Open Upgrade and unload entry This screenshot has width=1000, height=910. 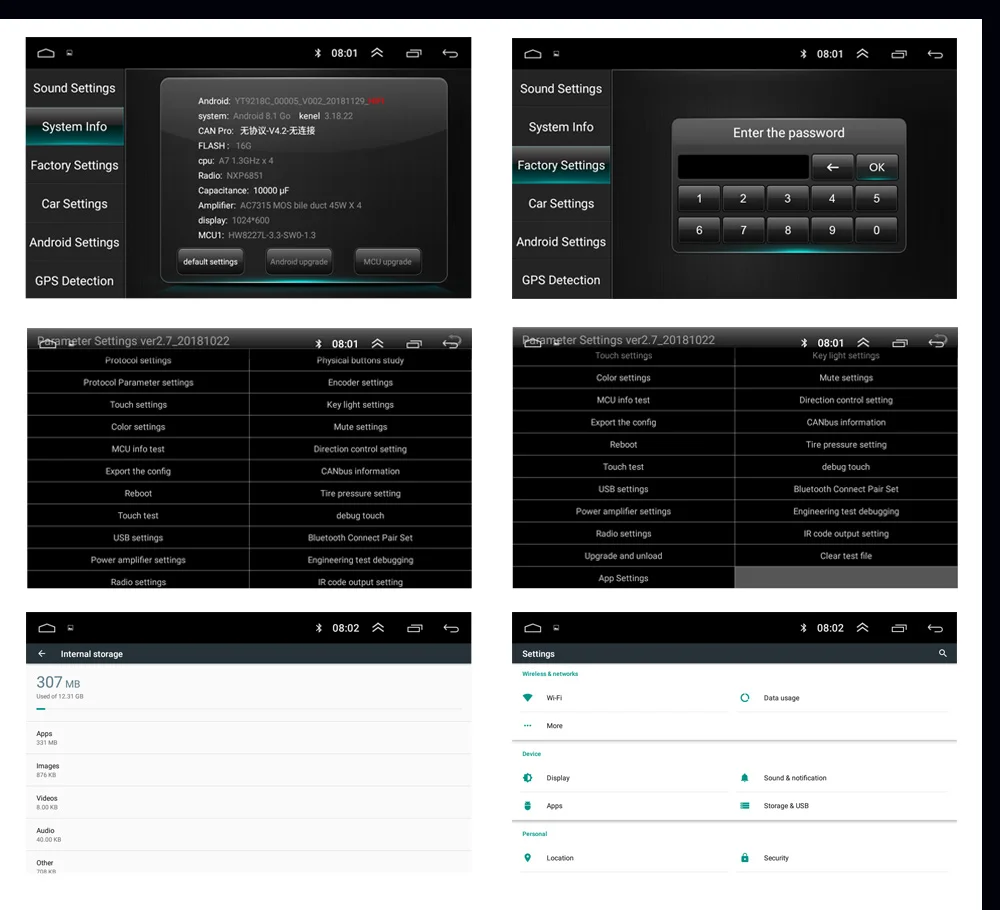click(x=624, y=556)
